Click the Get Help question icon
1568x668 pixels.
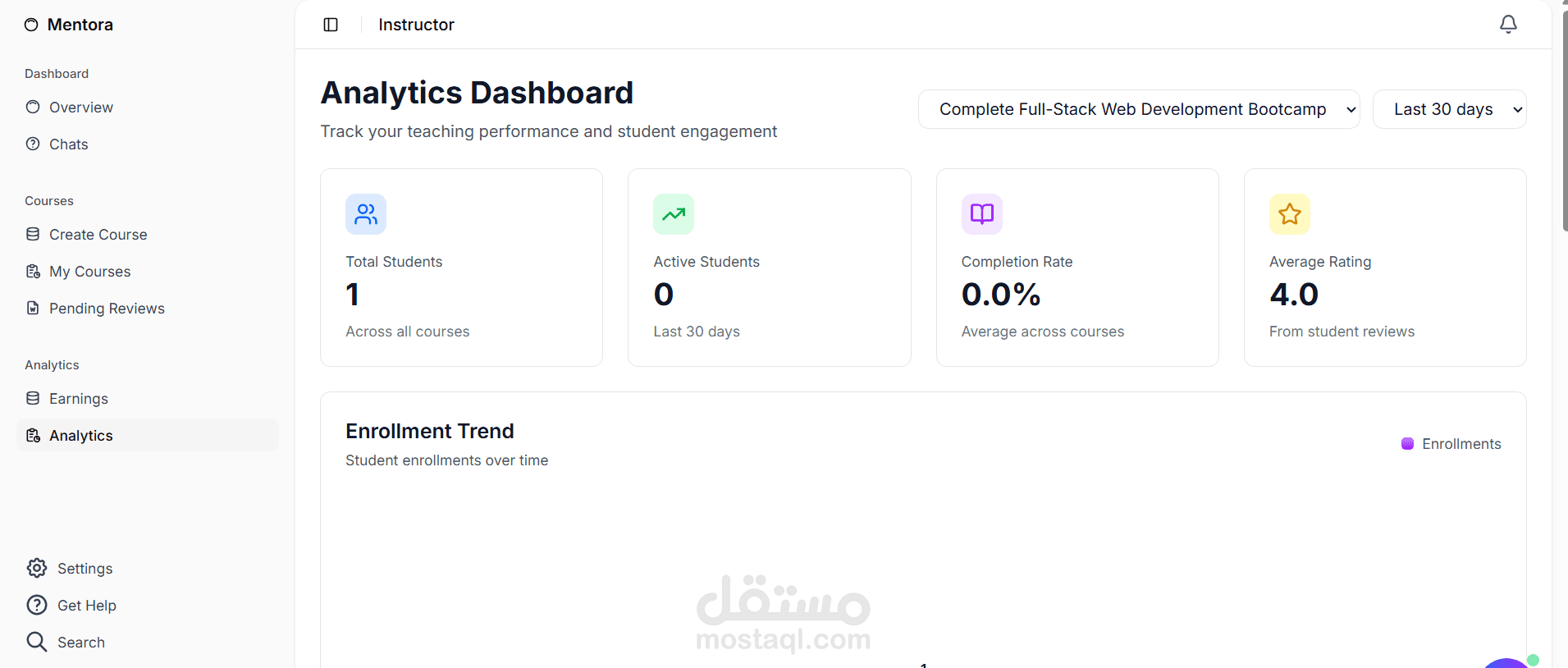click(x=37, y=605)
